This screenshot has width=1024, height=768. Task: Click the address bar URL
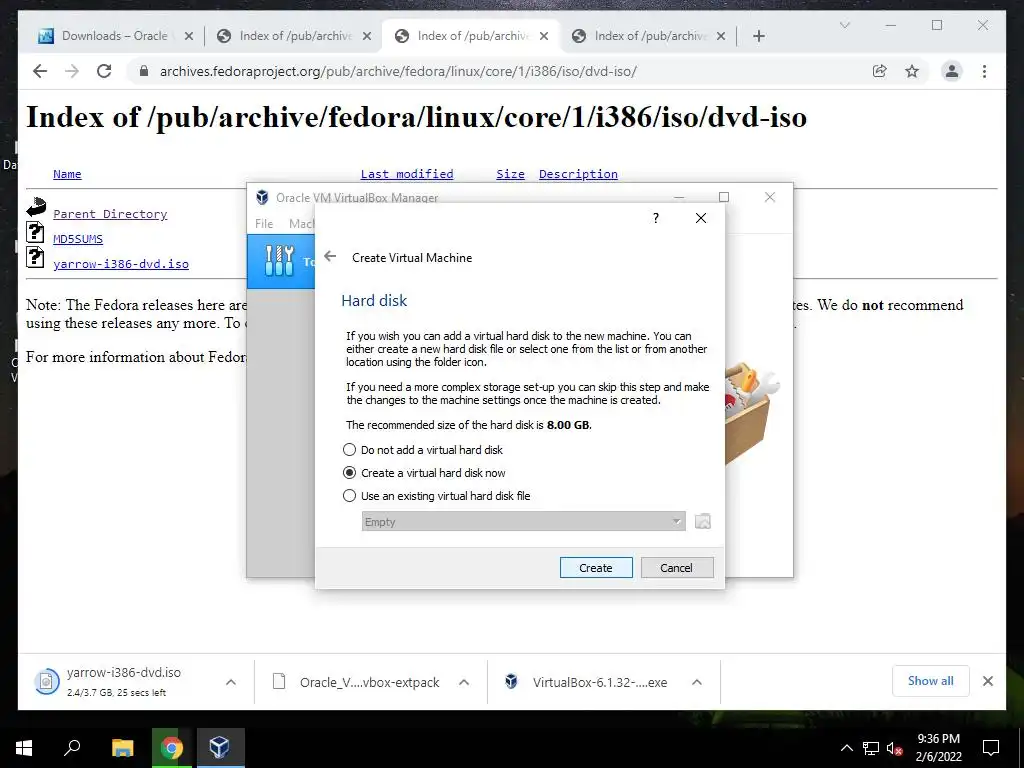point(398,71)
